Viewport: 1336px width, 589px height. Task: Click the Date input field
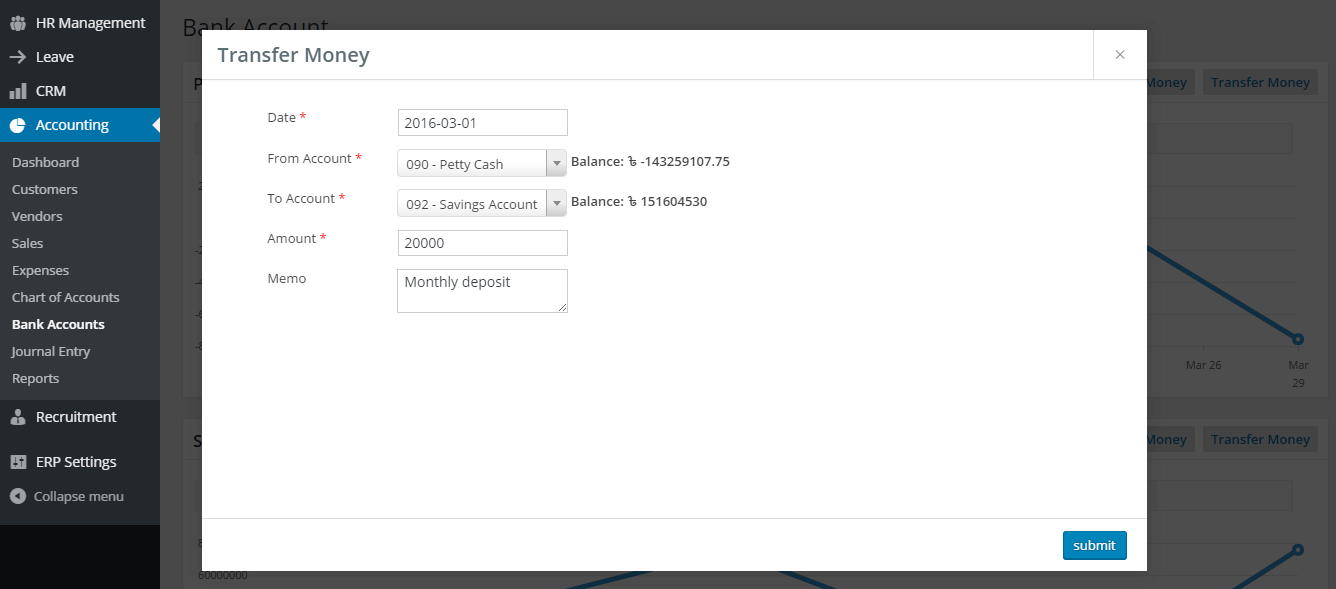click(482, 121)
